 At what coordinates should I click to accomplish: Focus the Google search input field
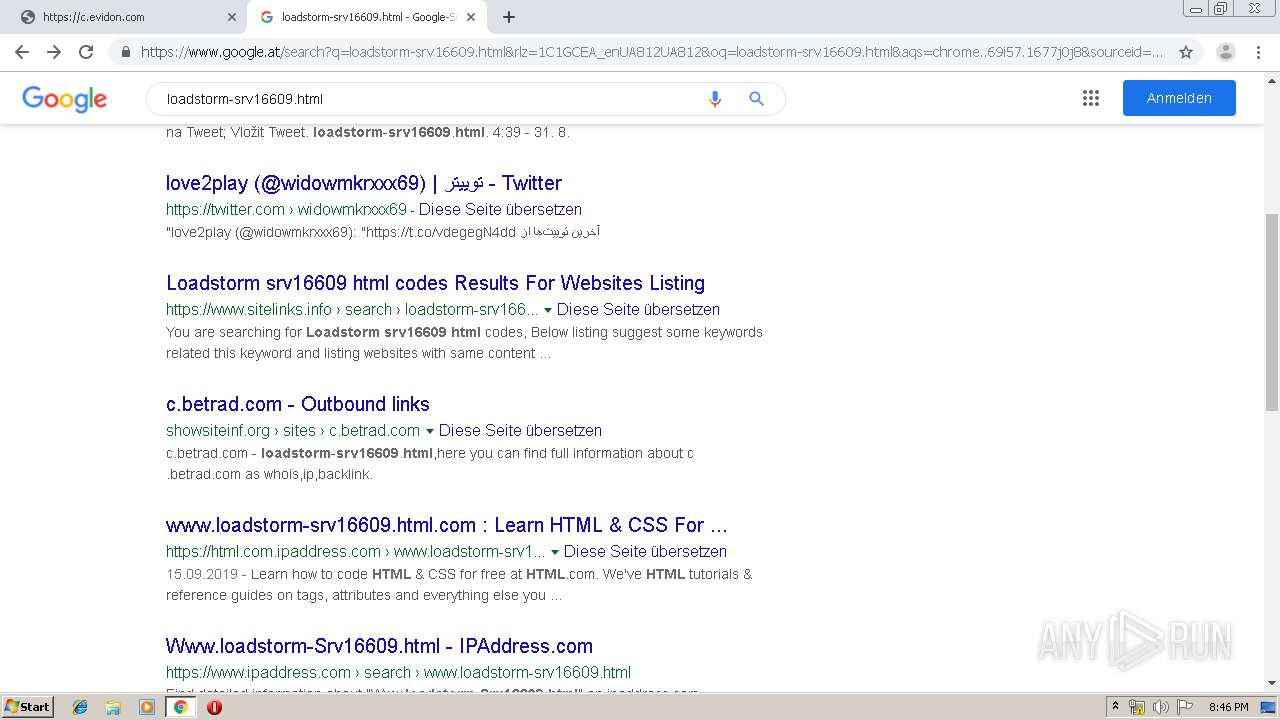coord(430,99)
